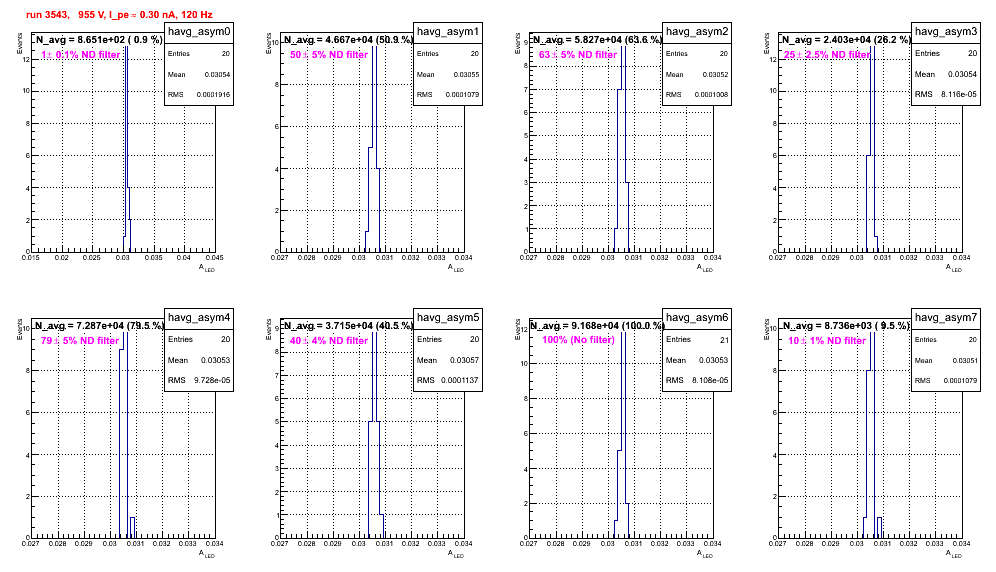Click the small outlier bin in havg_asym4 plot
Viewport: 996px width, 572px height.
132,528
